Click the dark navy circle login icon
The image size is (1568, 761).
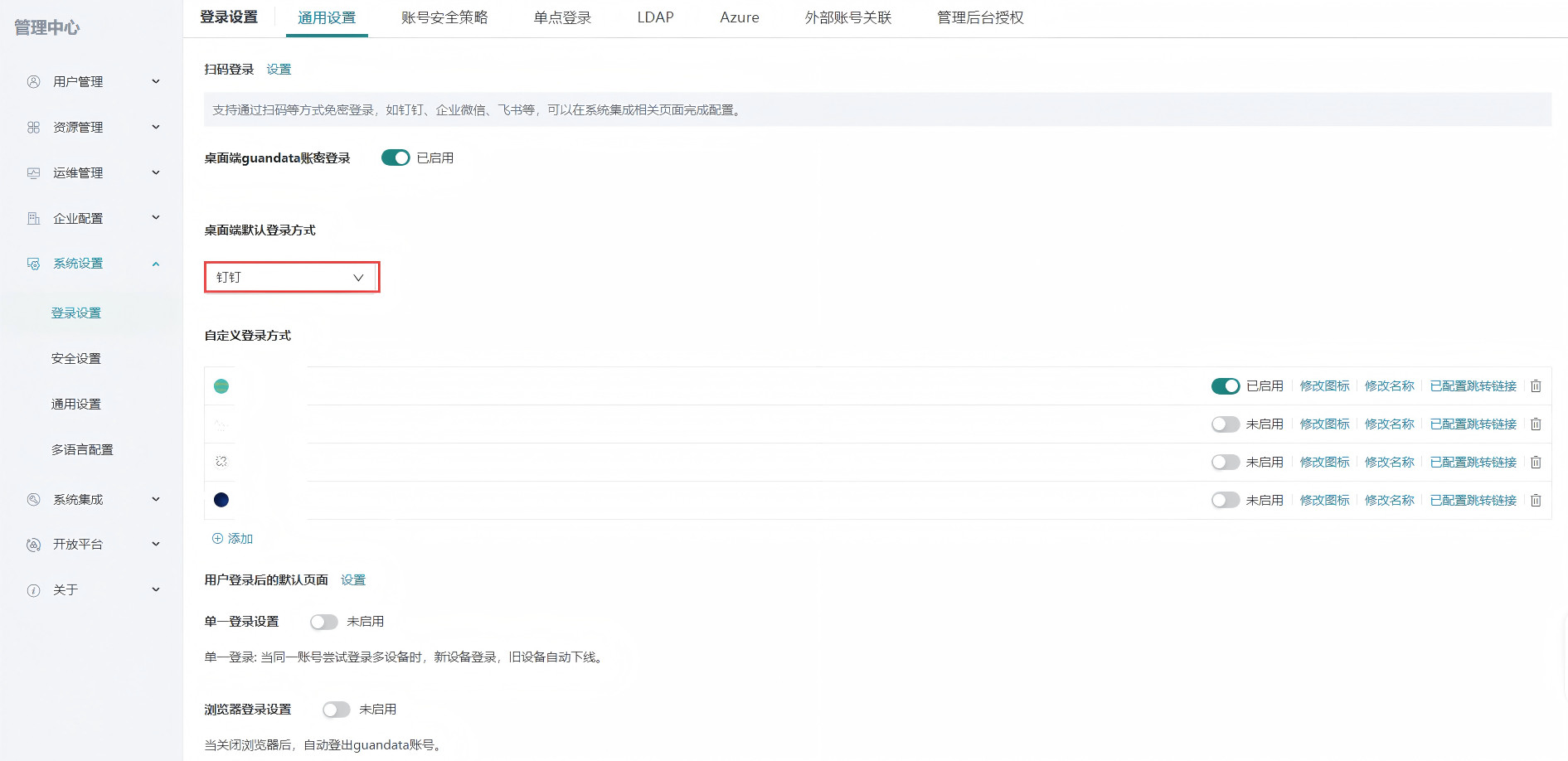pos(221,500)
